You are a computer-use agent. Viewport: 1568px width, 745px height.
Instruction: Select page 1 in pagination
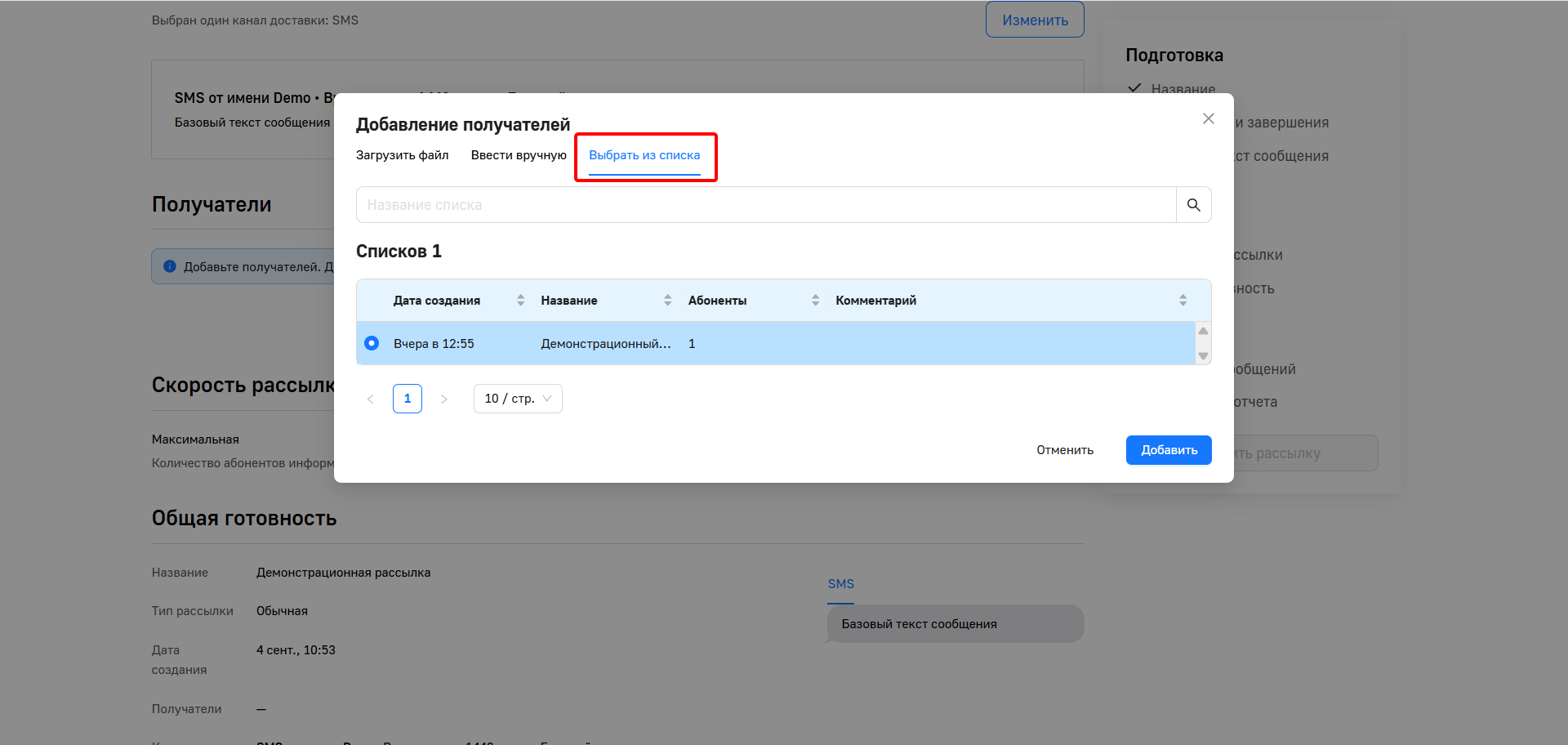coord(408,399)
